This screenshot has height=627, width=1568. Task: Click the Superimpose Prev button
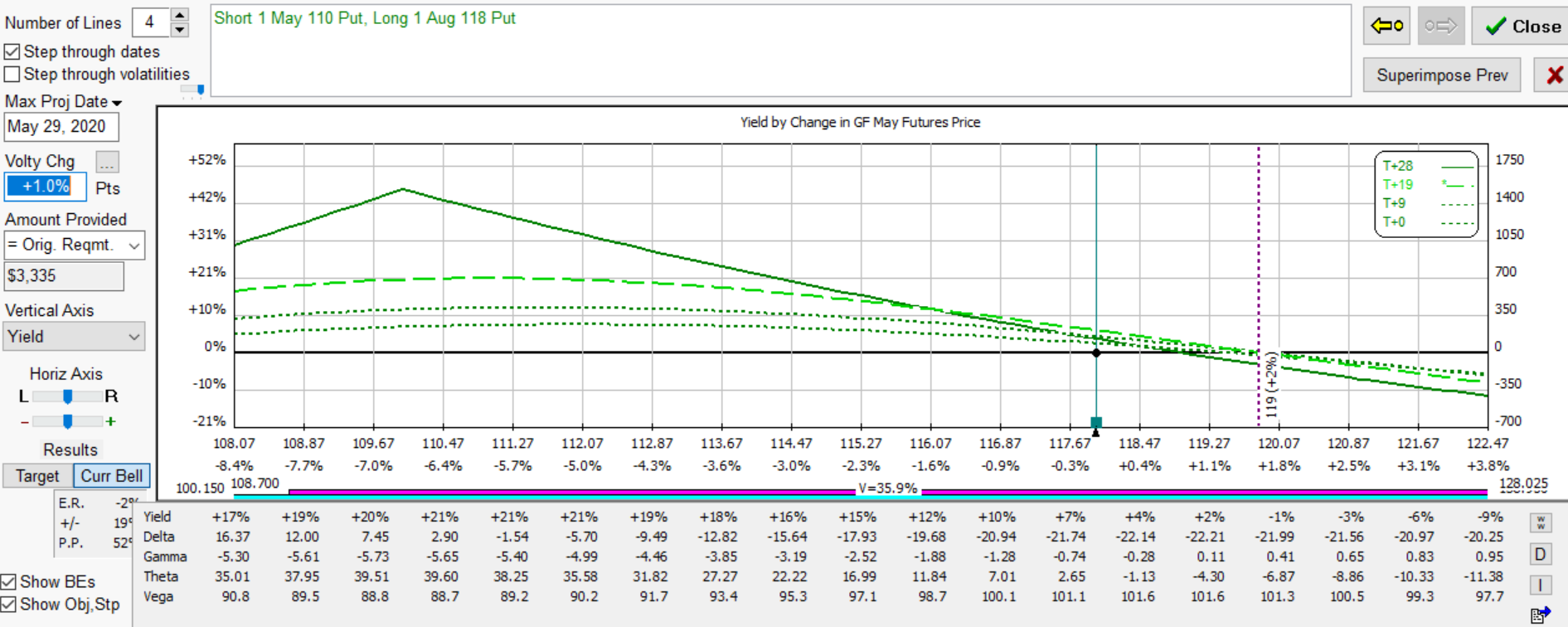[x=1442, y=75]
